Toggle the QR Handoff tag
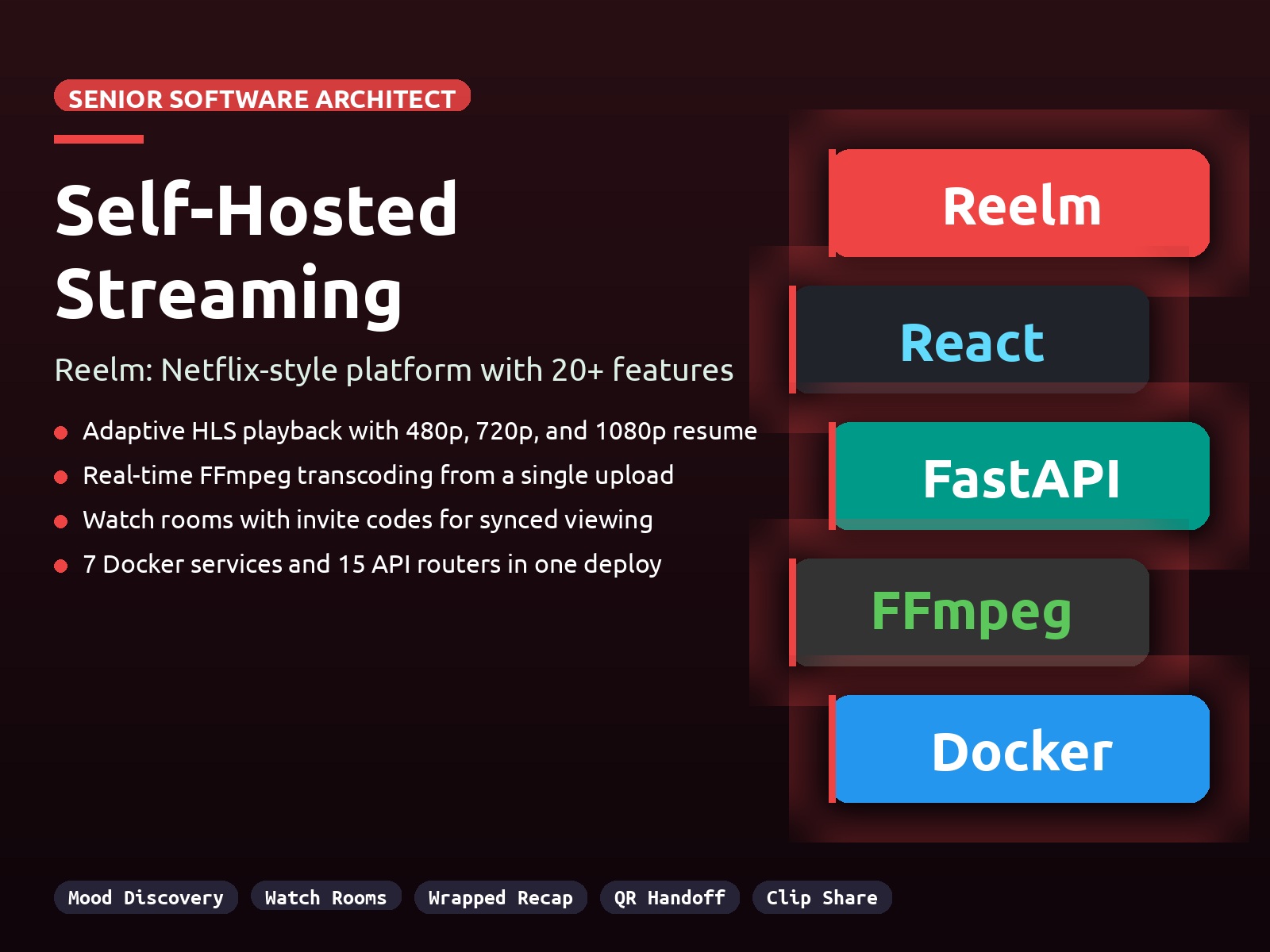Screen dimensions: 1270x952 click(670, 897)
